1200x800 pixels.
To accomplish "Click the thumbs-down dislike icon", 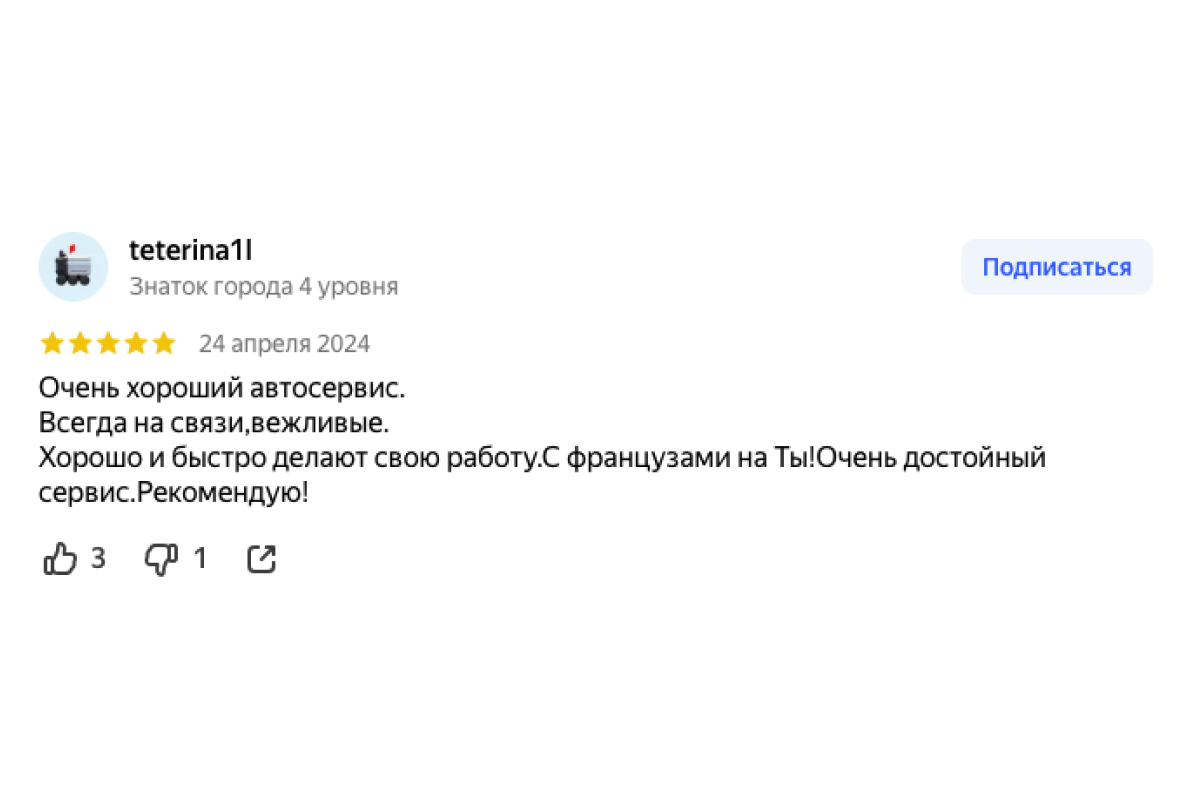I will 160,559.
